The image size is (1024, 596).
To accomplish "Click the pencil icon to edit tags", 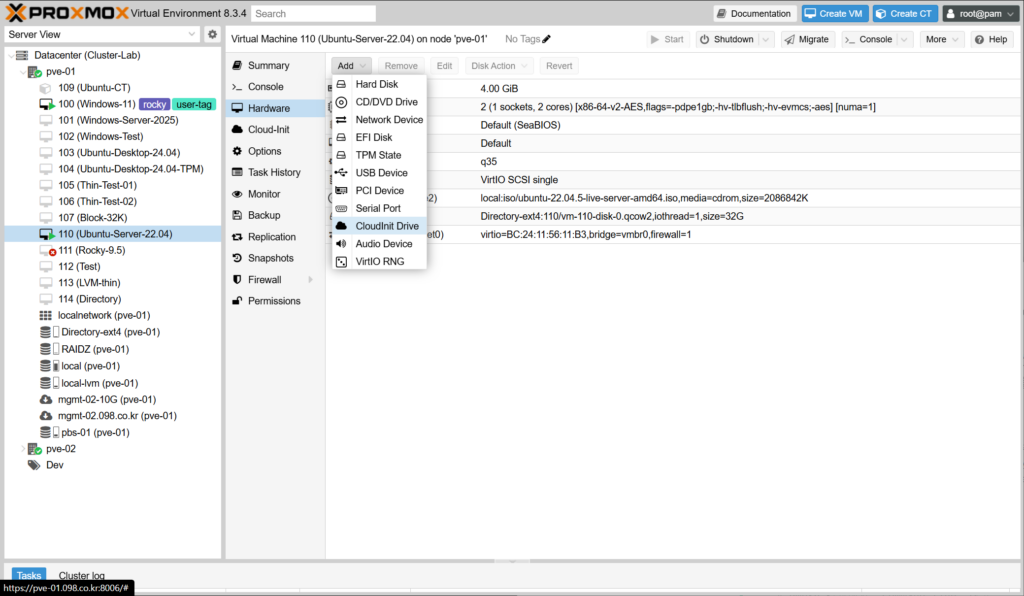I will [547, 39].
